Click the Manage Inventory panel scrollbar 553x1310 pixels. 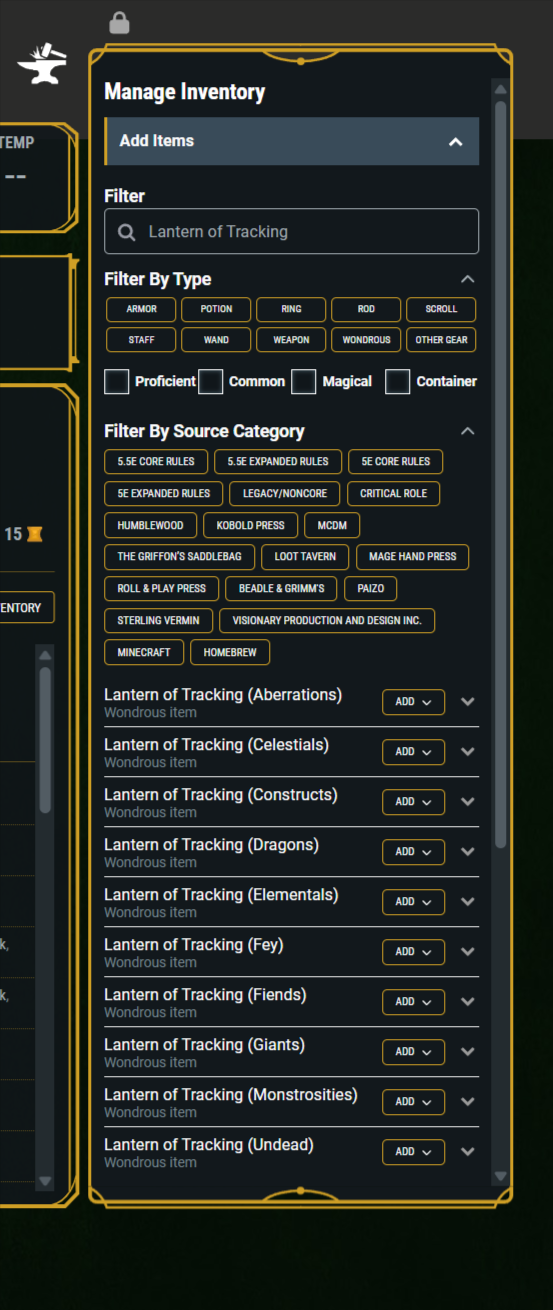coord(500,475)
